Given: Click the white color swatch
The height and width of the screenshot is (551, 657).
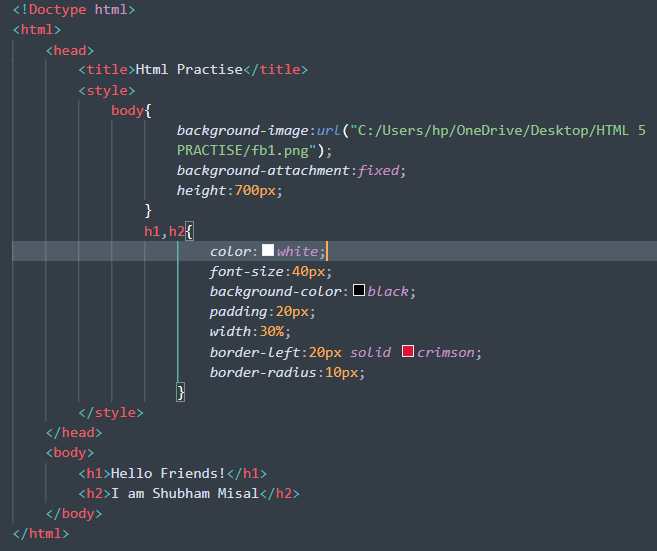Looking at the screenshot, I should (268, 250).
